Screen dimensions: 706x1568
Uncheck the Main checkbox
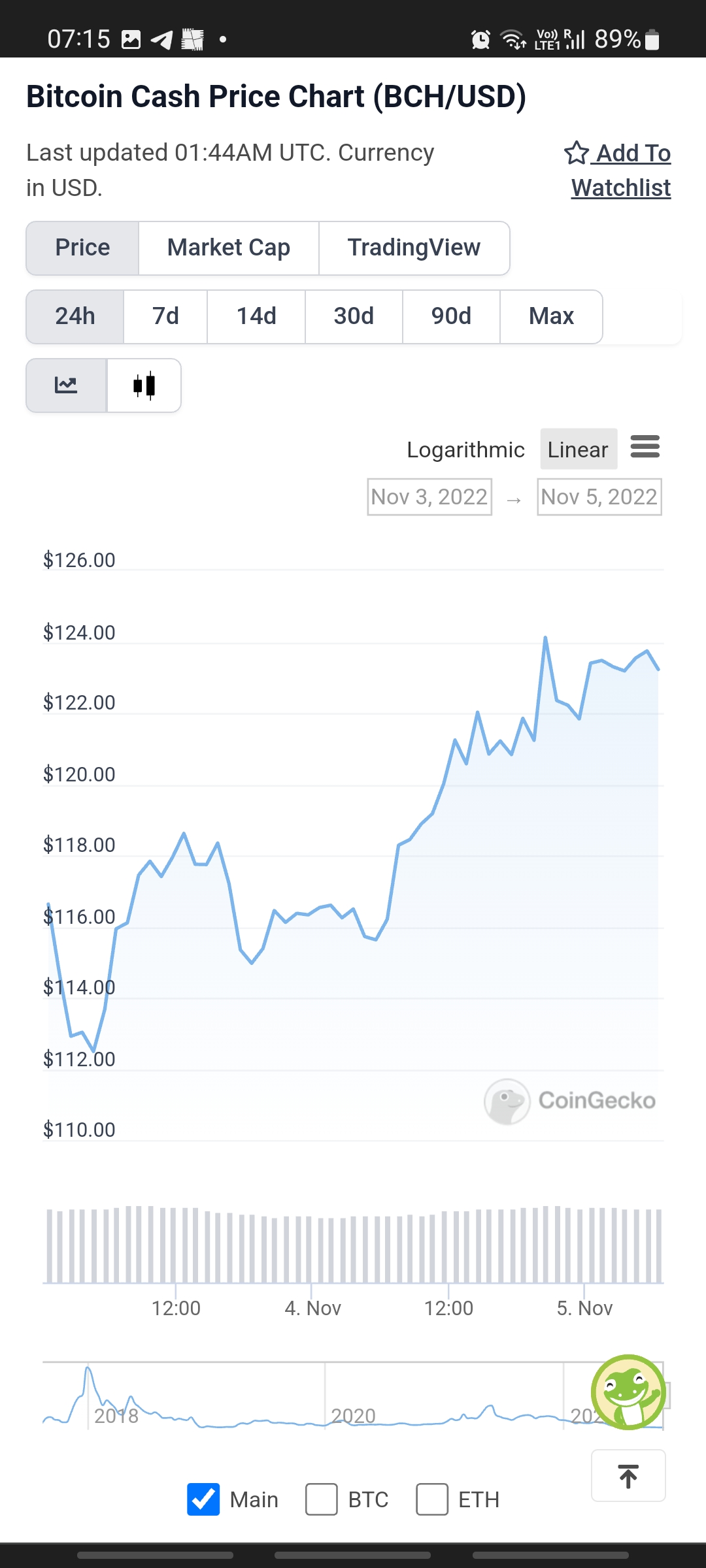(203, 1499)
